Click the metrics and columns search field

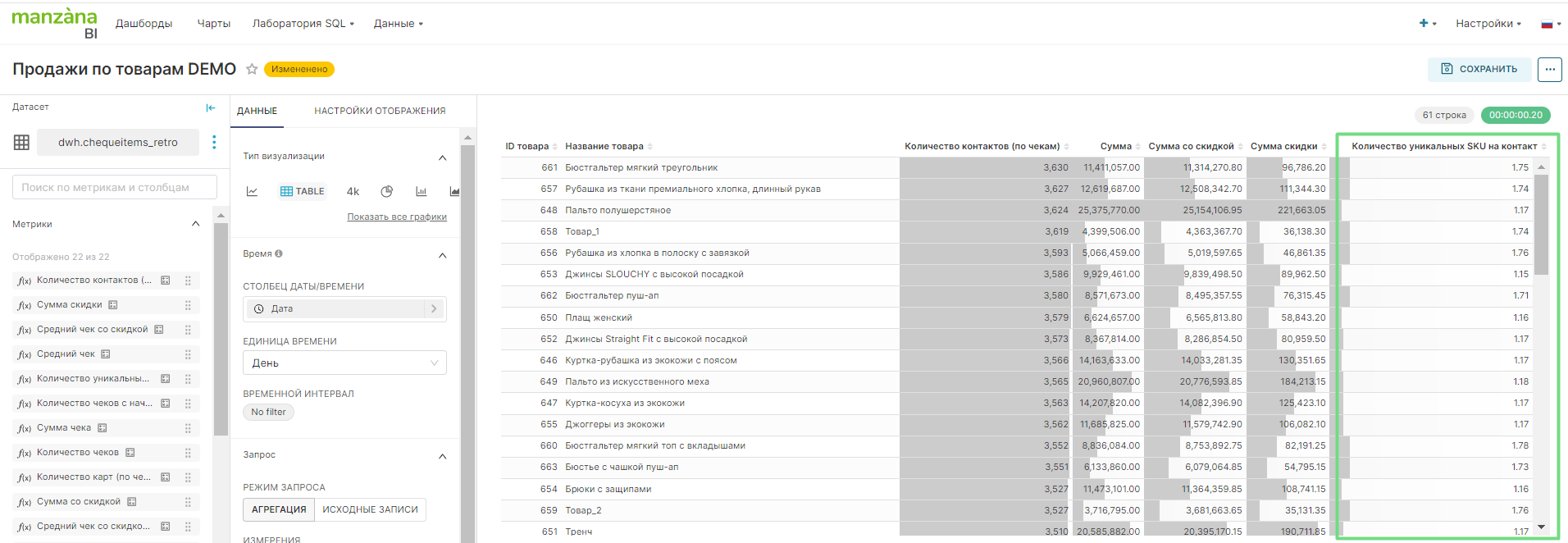tap(115, 187)
